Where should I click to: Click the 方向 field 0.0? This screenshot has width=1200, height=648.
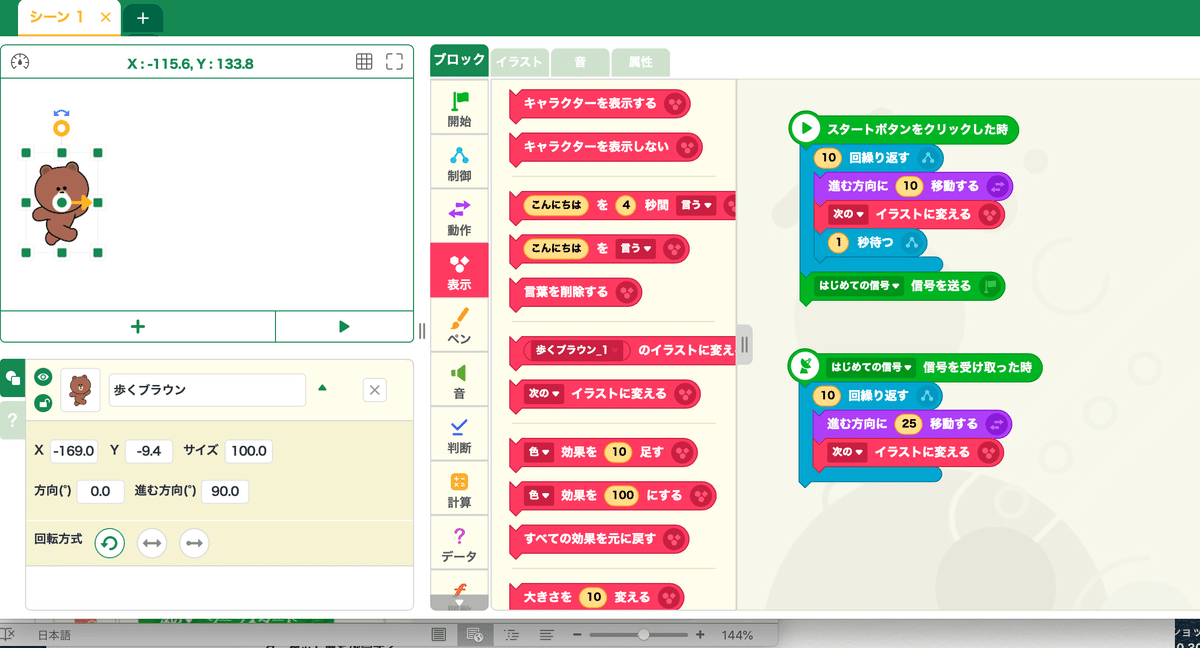tap(99, 492)
